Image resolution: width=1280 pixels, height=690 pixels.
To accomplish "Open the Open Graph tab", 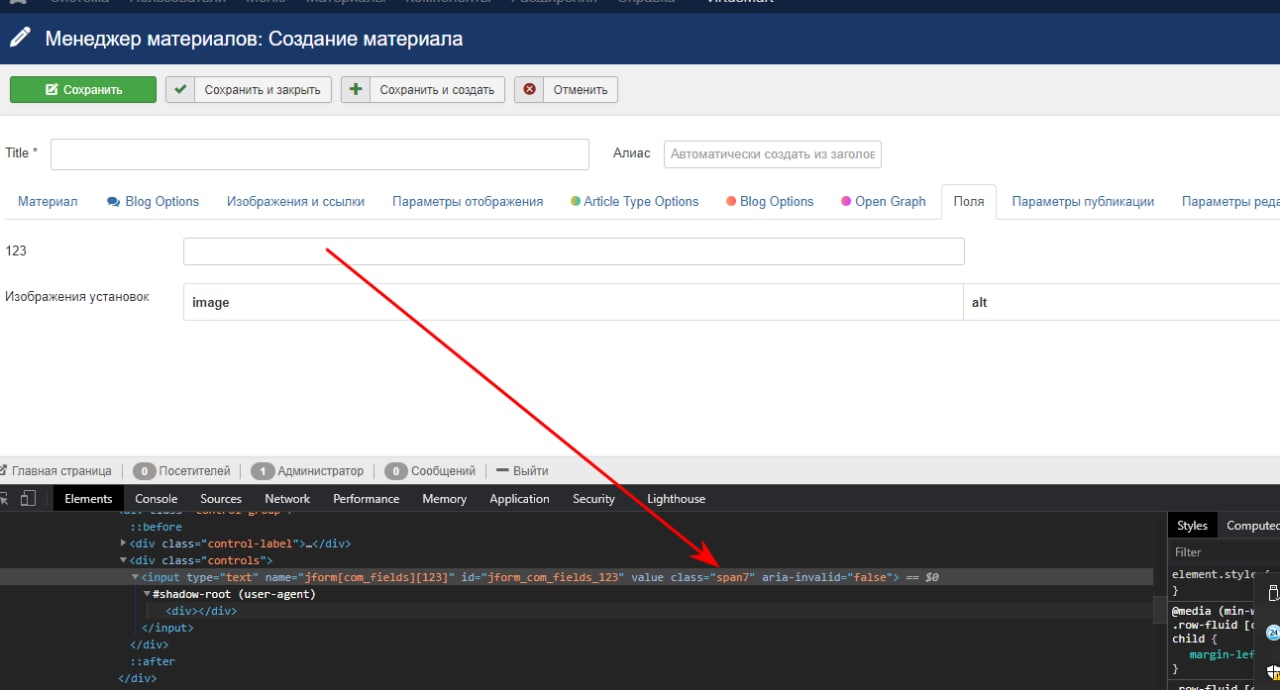I will click(884, 201).
